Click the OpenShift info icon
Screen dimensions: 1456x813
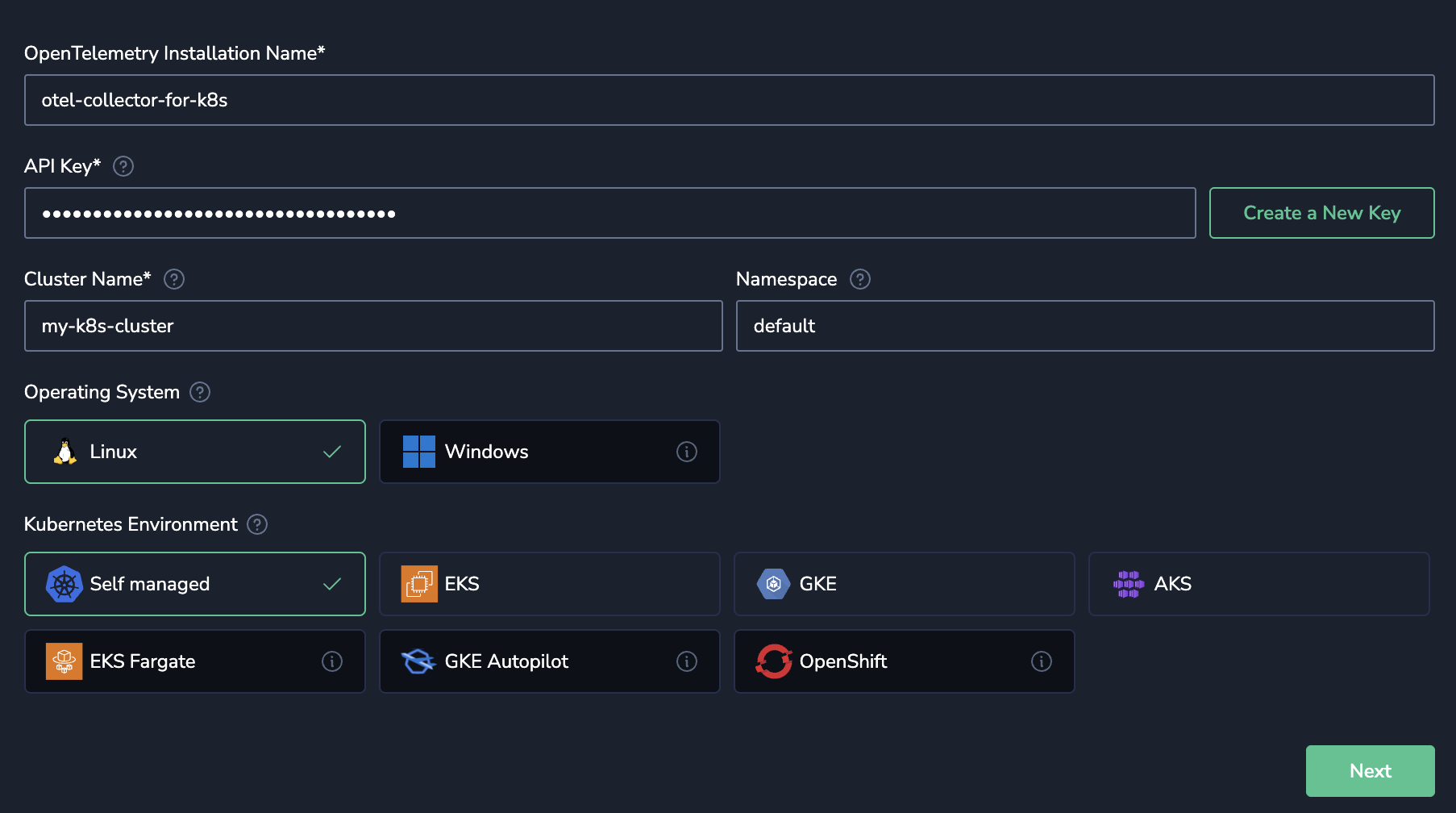(1041, 661)
